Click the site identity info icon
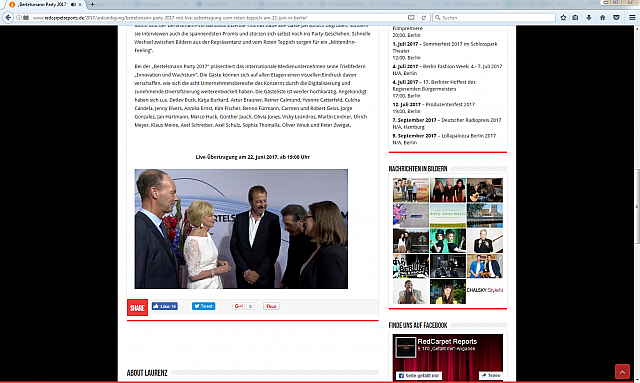The height and width of the screenshot is (383, 640). pos(19,18)
